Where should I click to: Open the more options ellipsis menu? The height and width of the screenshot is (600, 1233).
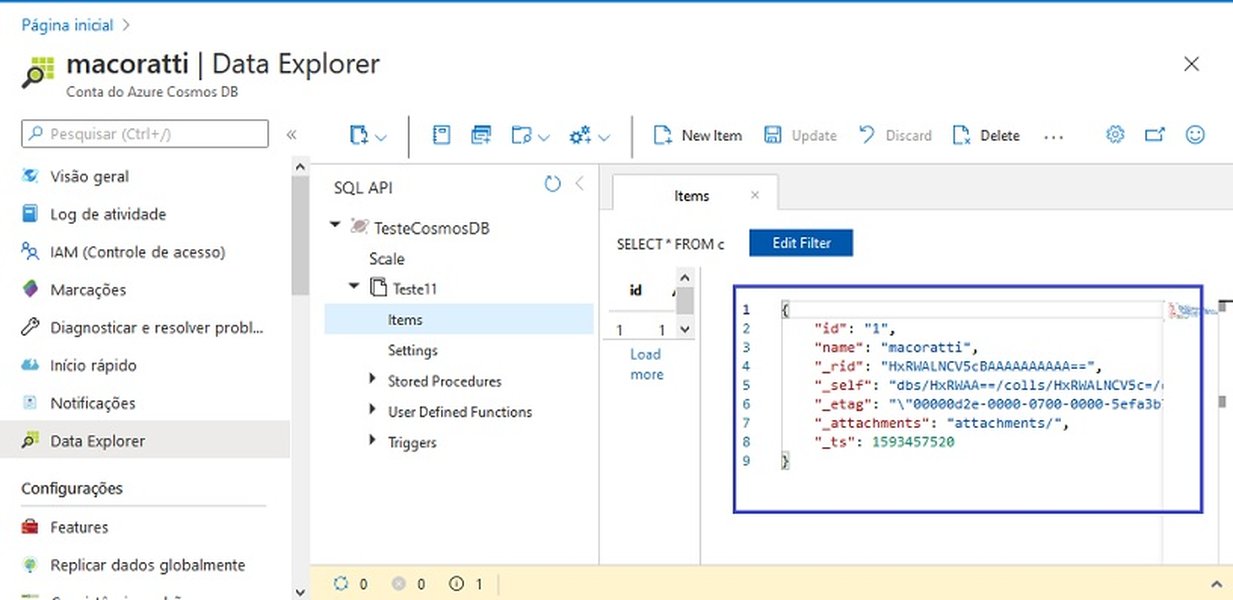click(1053, 136)
